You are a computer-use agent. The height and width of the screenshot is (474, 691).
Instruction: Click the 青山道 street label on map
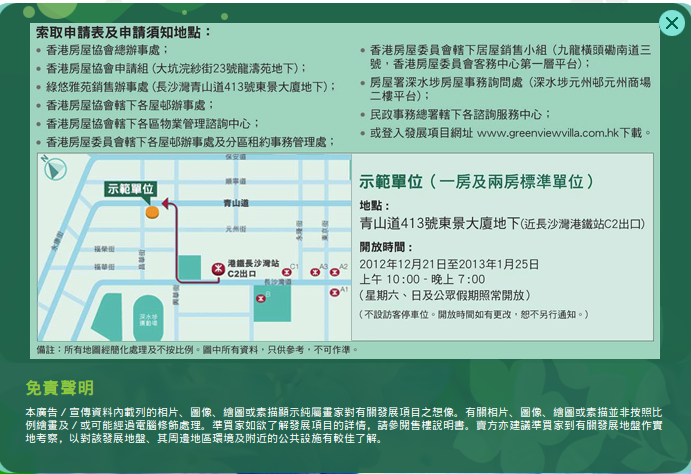click(236, 203)
